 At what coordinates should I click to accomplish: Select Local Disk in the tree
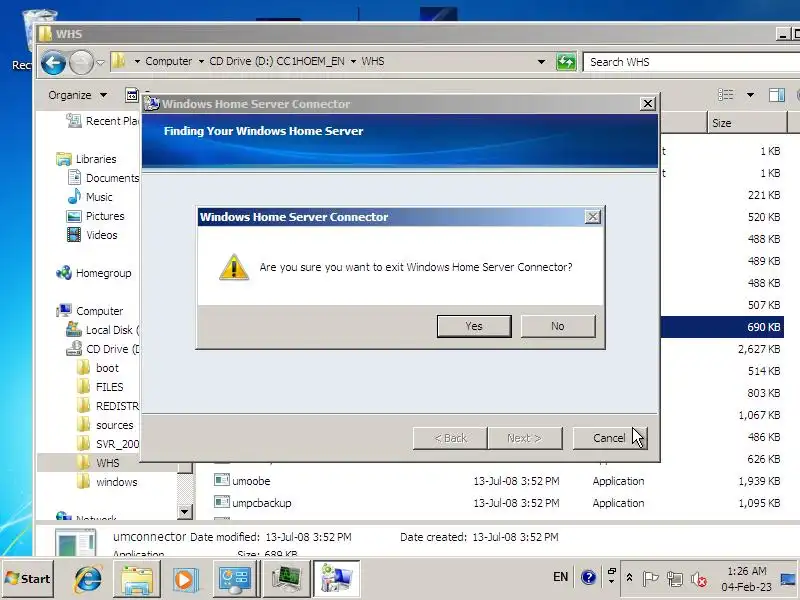(103, 330)
